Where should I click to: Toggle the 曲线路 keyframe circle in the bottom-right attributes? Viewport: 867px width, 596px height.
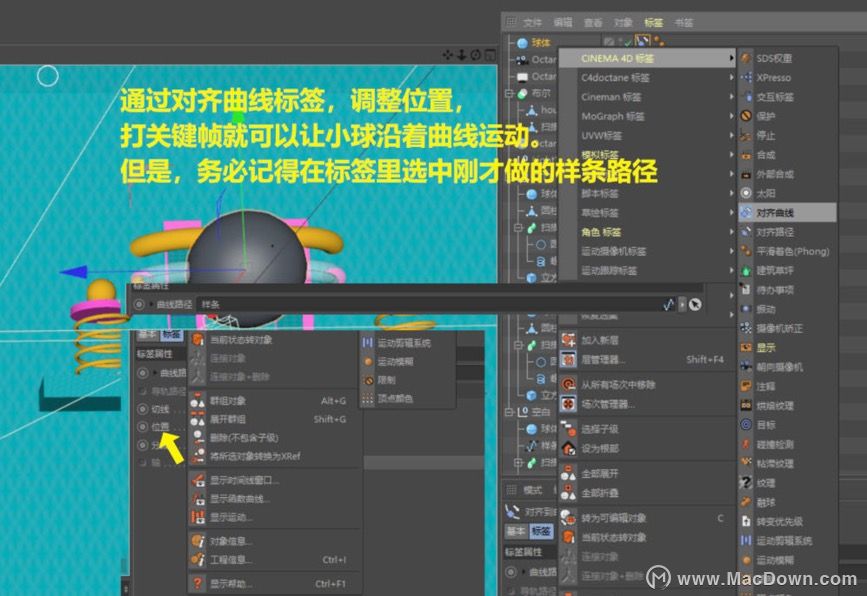[511, 572]
